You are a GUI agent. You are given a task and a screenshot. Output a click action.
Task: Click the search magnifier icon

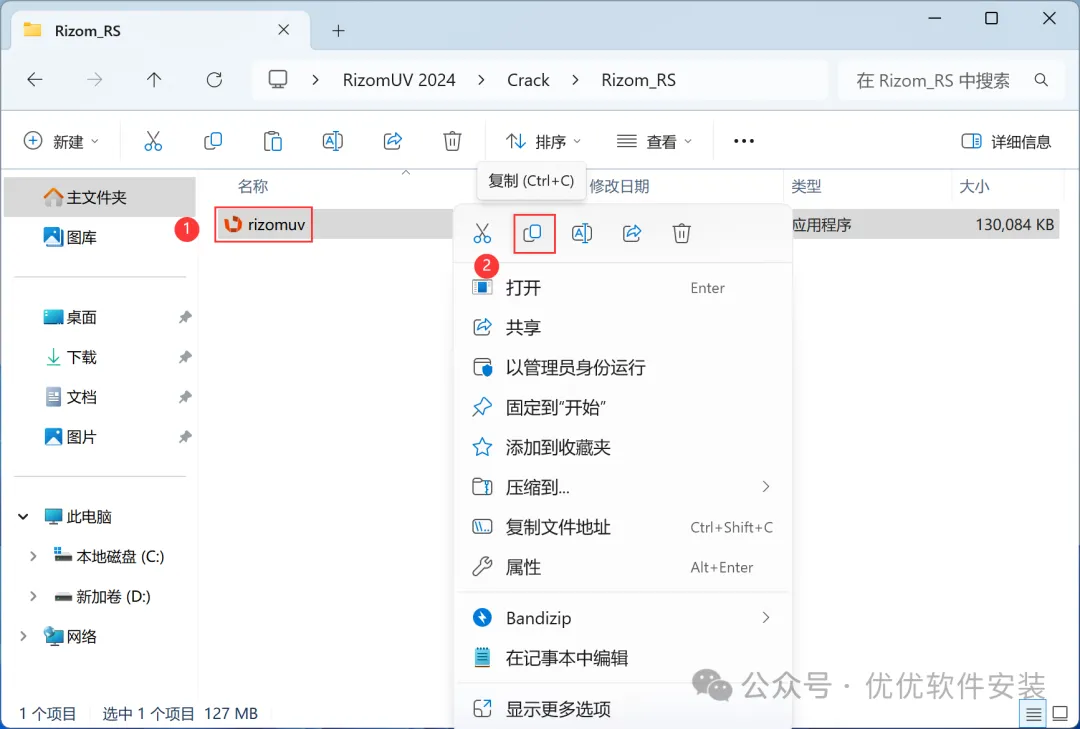pyautogui.click(x=1041, y=80)
